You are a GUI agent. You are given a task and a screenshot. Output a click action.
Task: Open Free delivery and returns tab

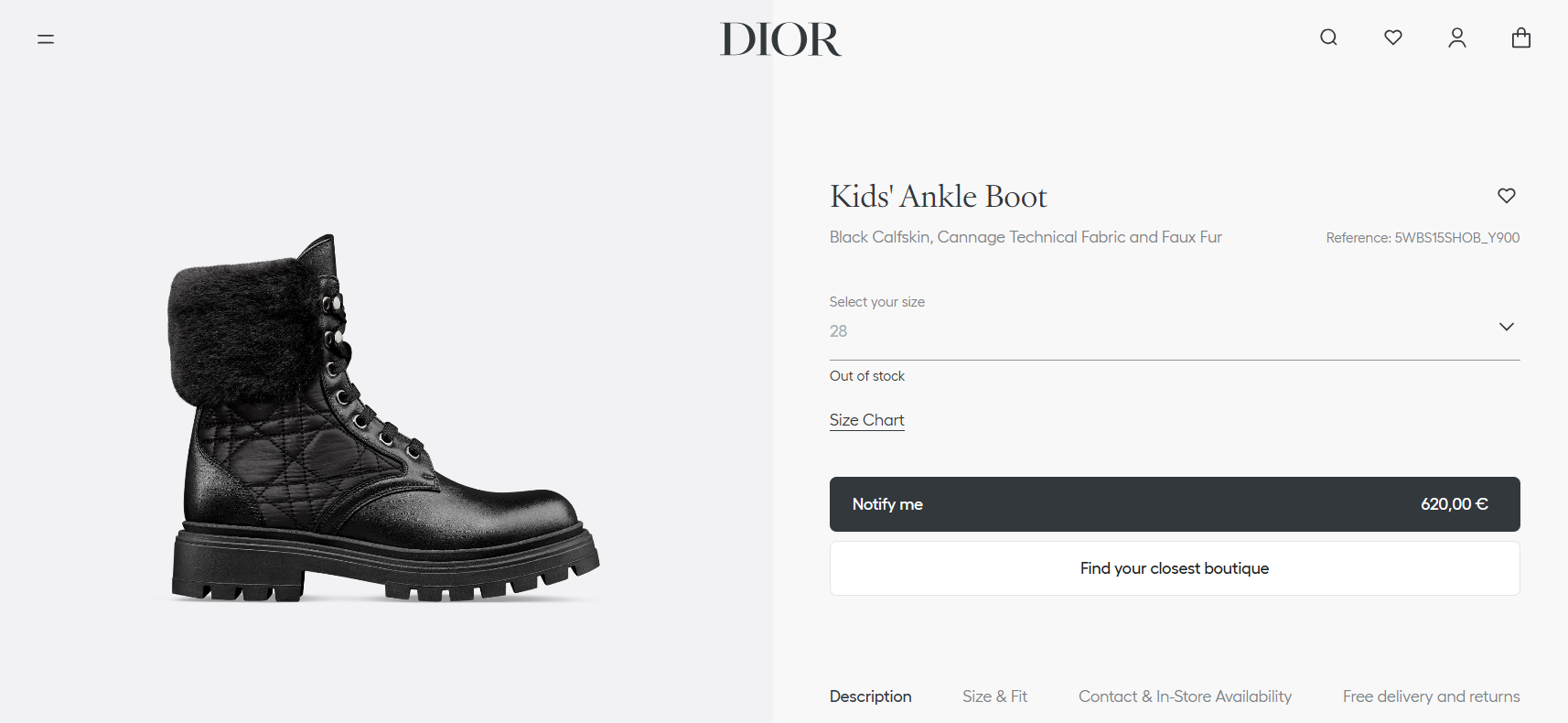[x=1431, y=696]
